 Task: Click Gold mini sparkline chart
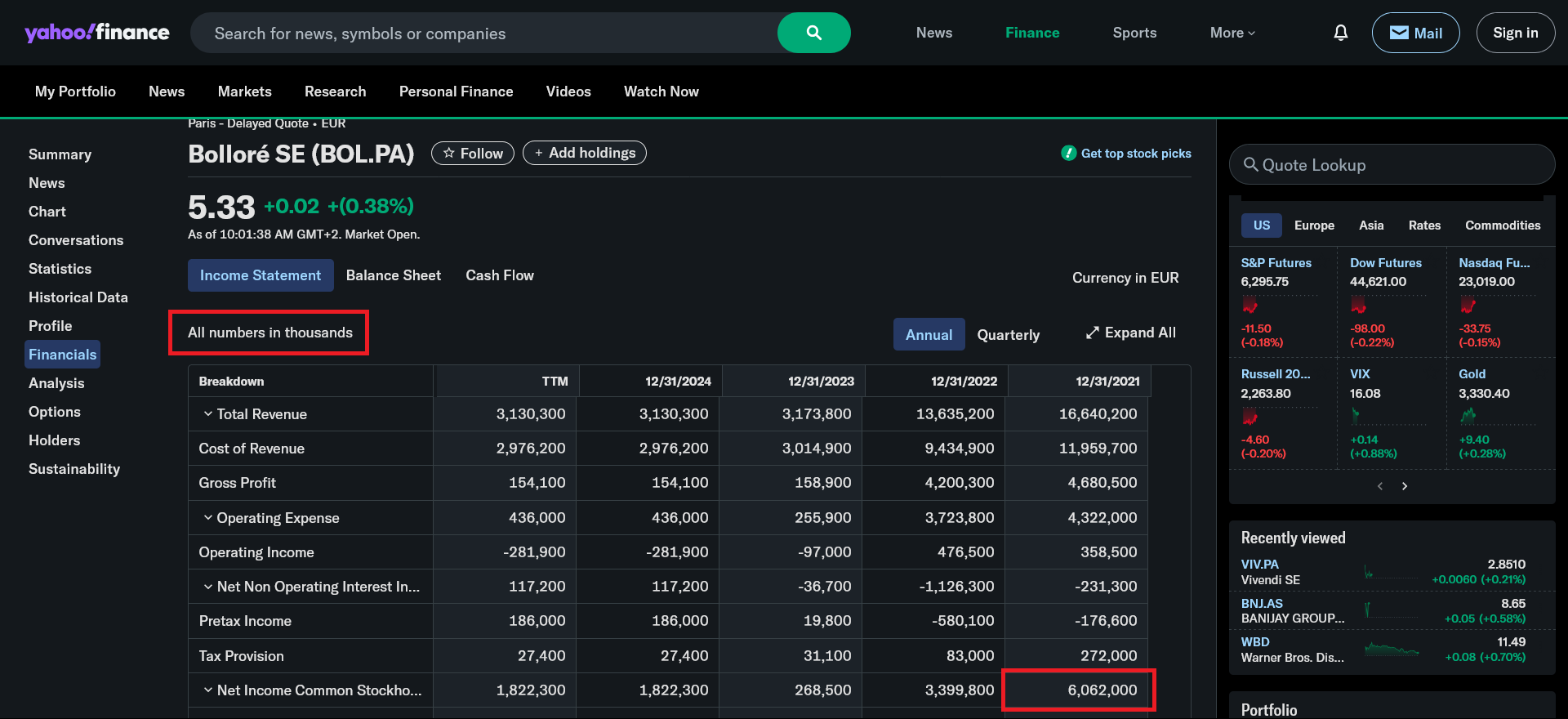click(x=1496, y=417)
